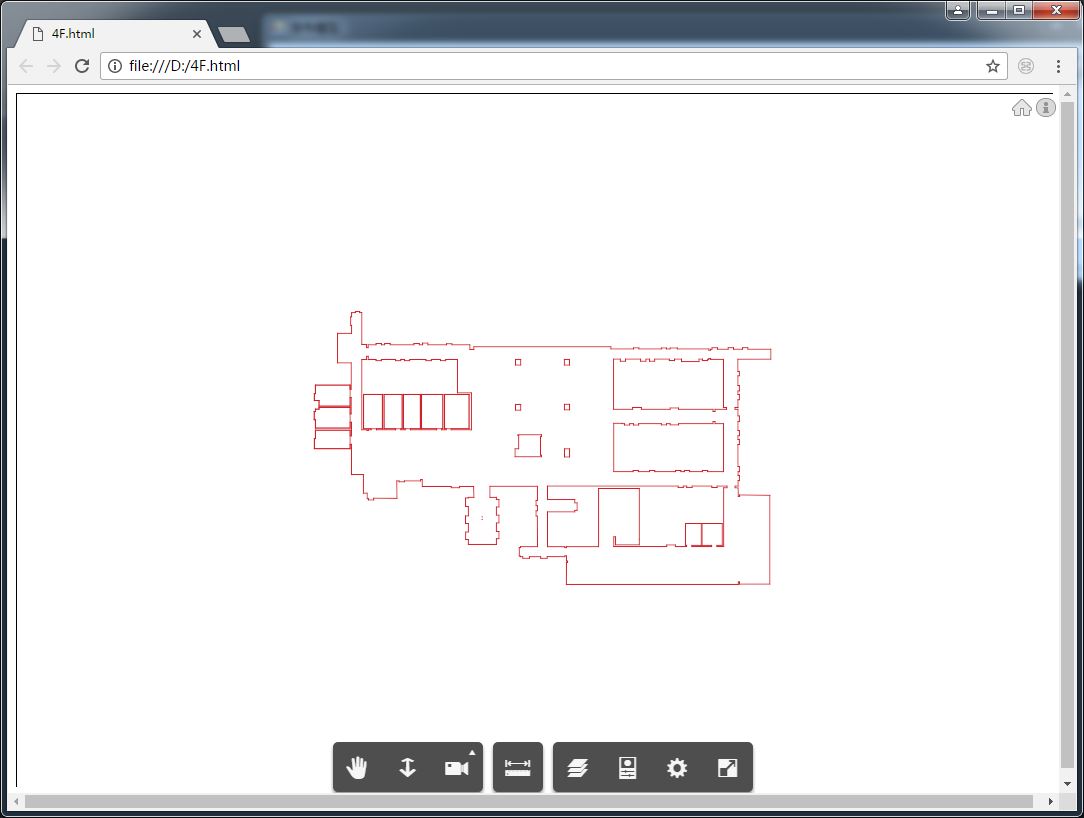
Task: Close the 4F.html tab
Action: [x=196, y=33]
